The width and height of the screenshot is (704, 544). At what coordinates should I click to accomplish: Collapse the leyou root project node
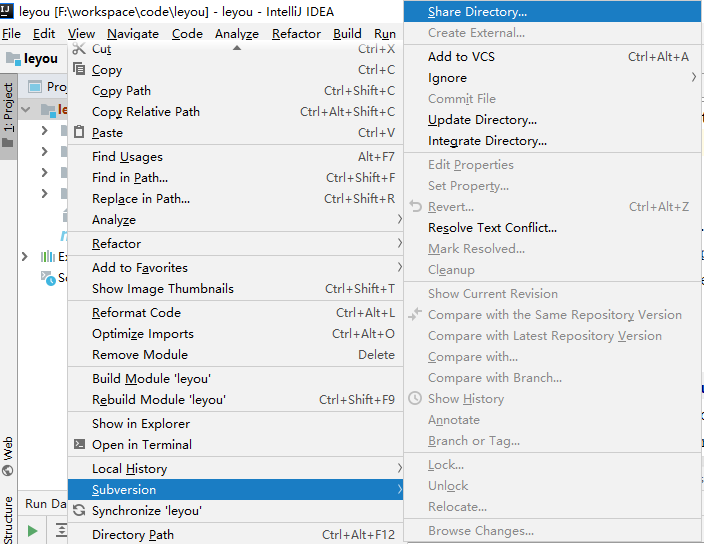(26, 110)
